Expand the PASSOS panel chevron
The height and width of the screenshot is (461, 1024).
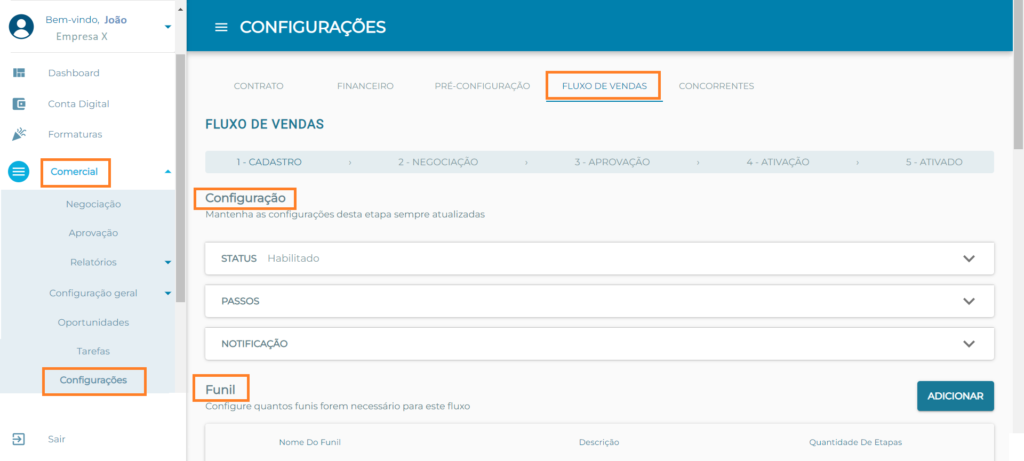[x=968, y=301]
